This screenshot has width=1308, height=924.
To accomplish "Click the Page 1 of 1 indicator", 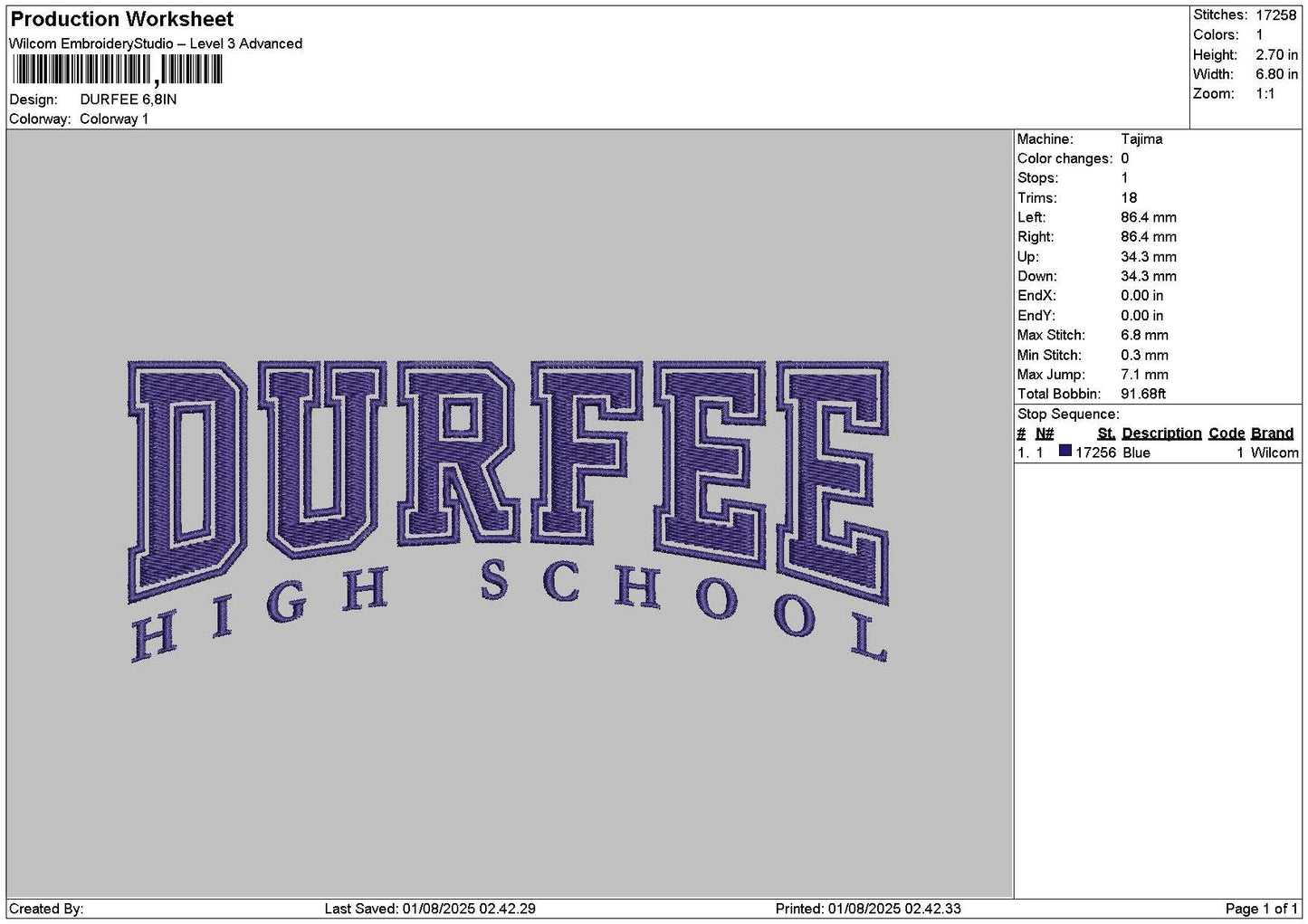I will click(1261, 909).
